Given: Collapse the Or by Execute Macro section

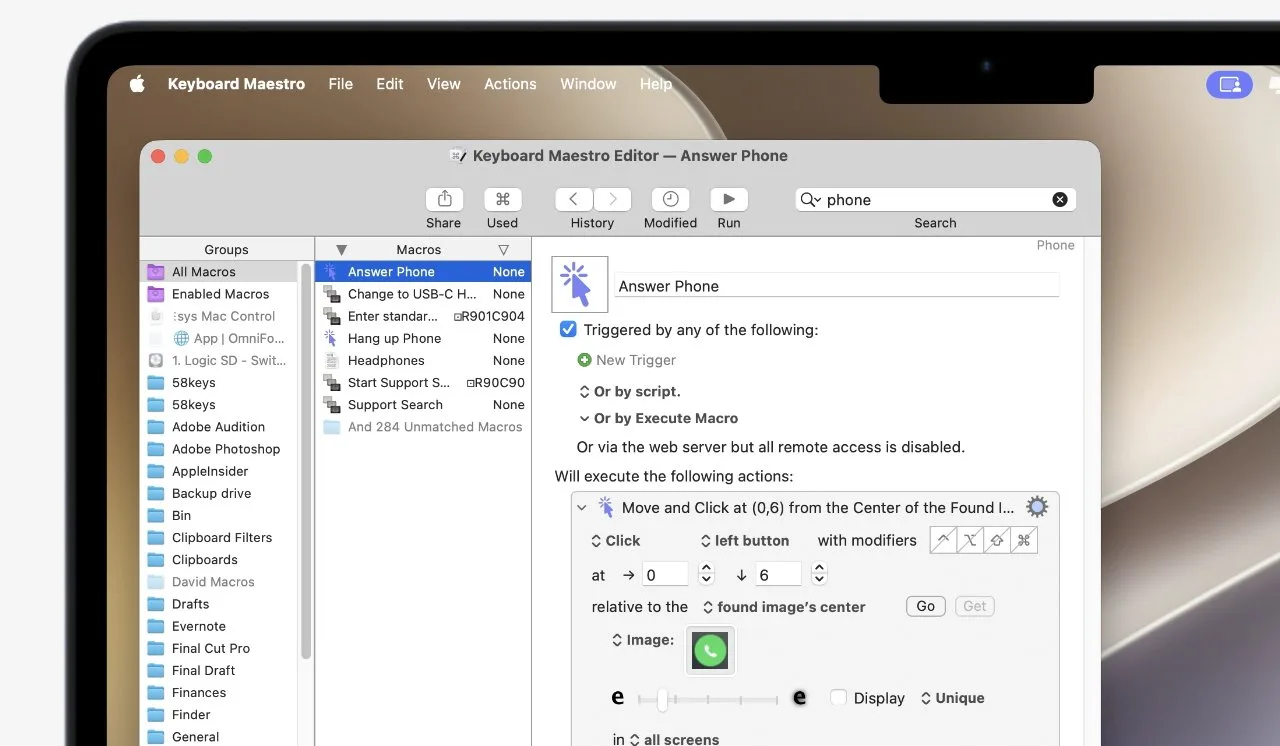Looking at the screenshot, I should (x=659, y=419).
